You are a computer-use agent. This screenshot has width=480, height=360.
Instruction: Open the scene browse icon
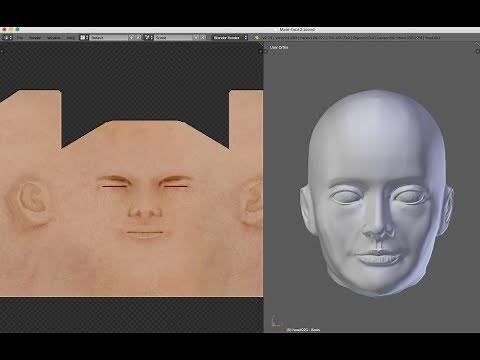coord(148,38)
